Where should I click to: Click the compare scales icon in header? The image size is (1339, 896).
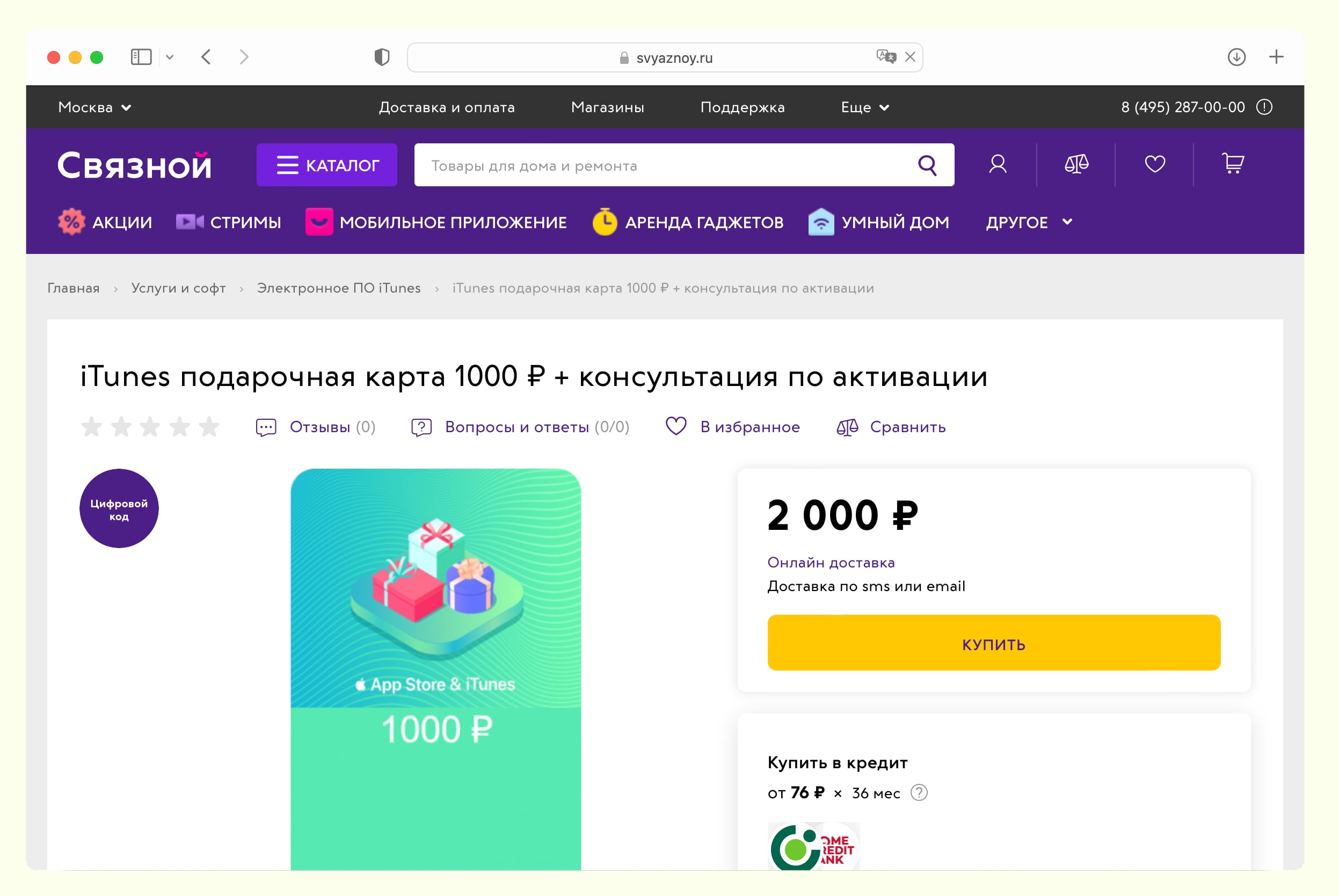tap(1076, 165)
